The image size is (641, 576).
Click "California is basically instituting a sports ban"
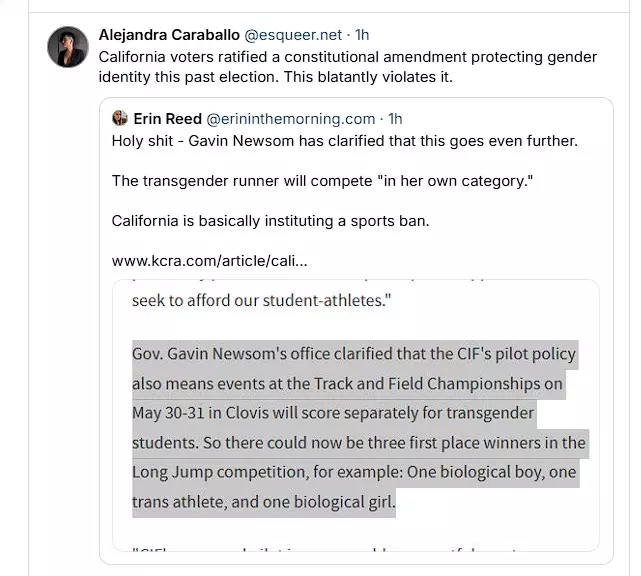coord(270,220)
